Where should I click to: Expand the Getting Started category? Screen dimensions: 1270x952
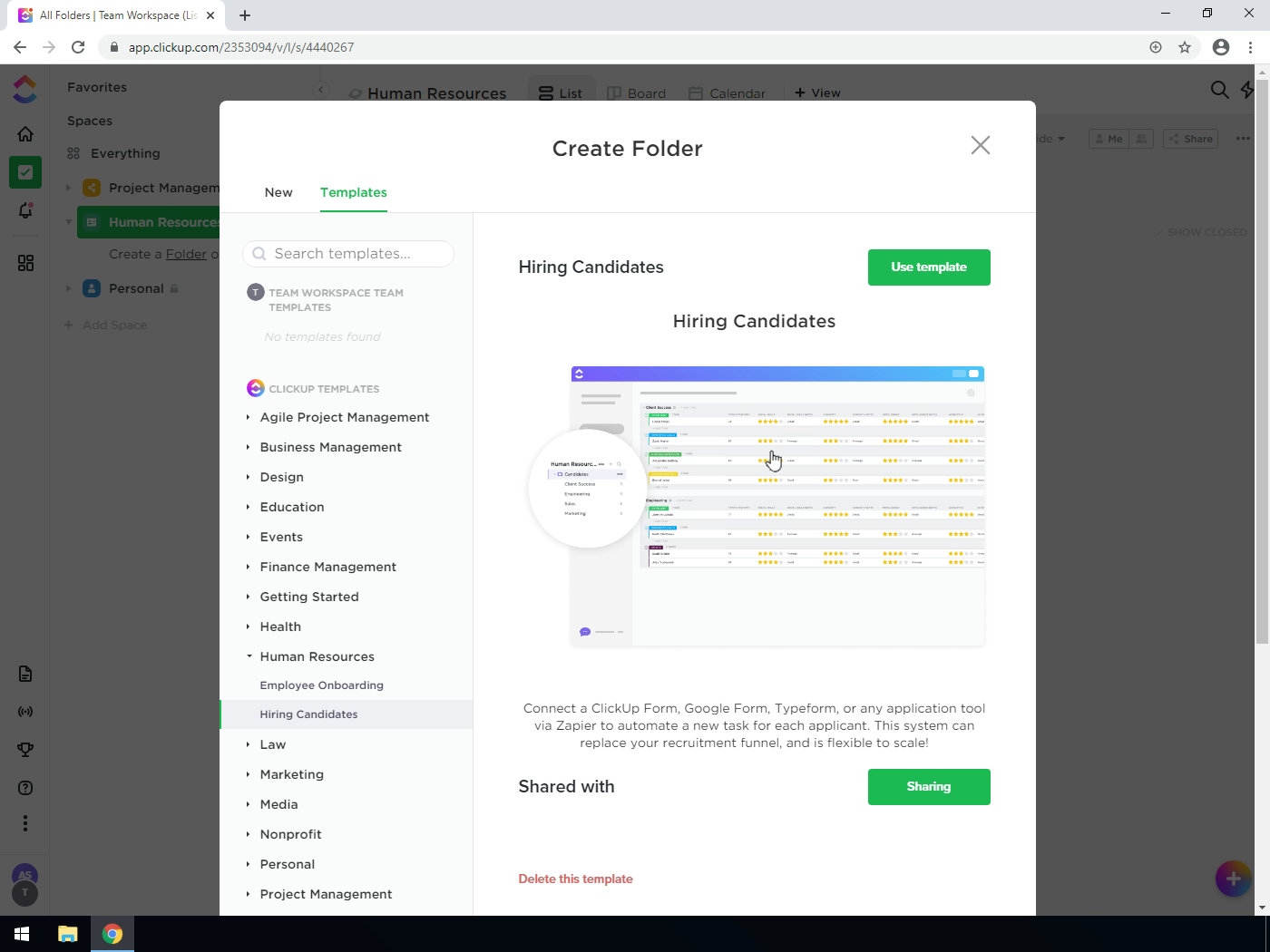pyautogui.click(x=309, y=597)
